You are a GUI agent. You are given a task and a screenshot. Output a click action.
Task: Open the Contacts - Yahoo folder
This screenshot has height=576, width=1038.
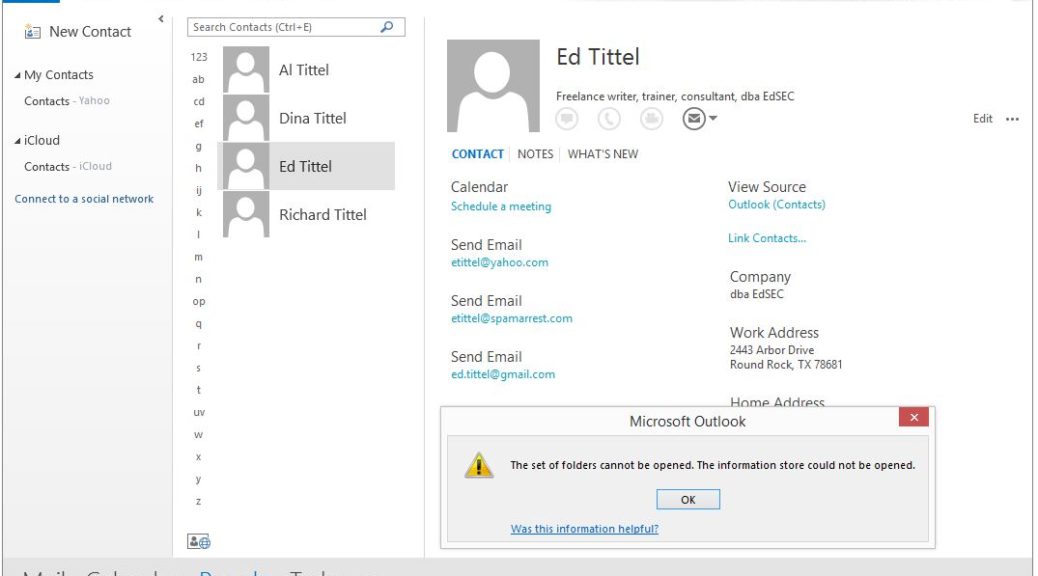[x=67, y=101]
